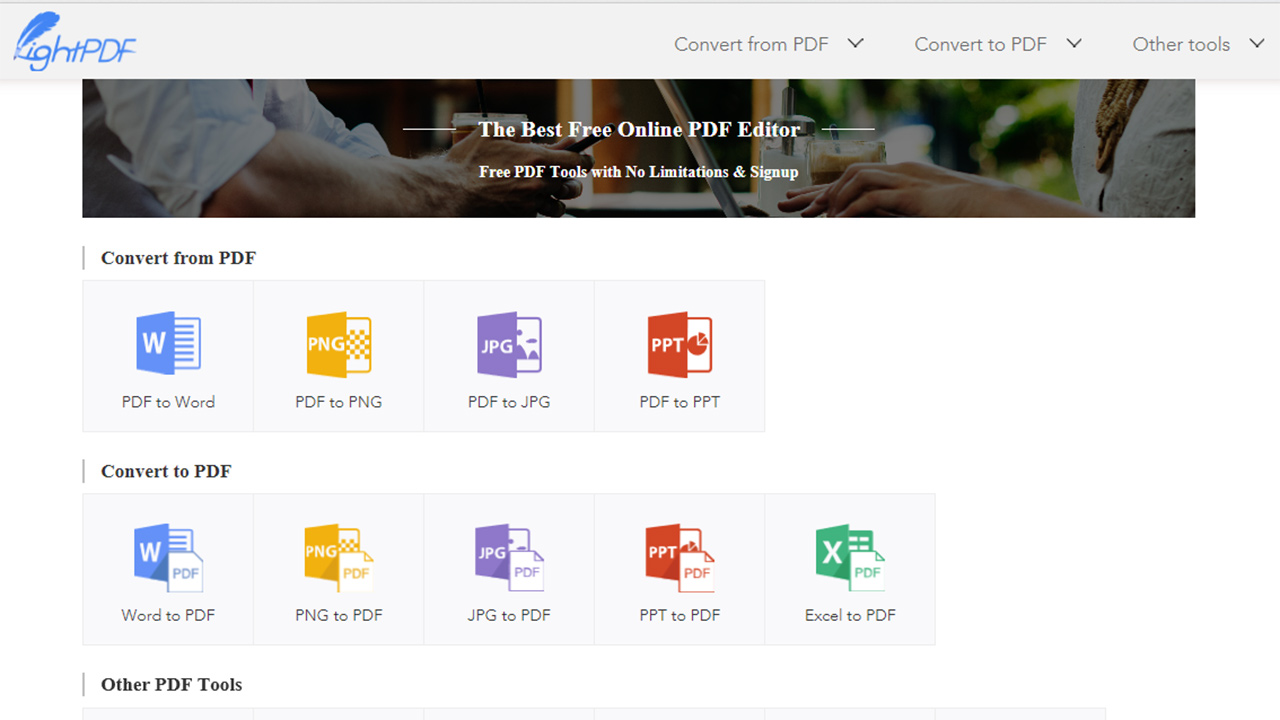Click the Excel to PDF label
Image resolution: width=1280 pixels, height=720 pixels.
click(850, 615)
